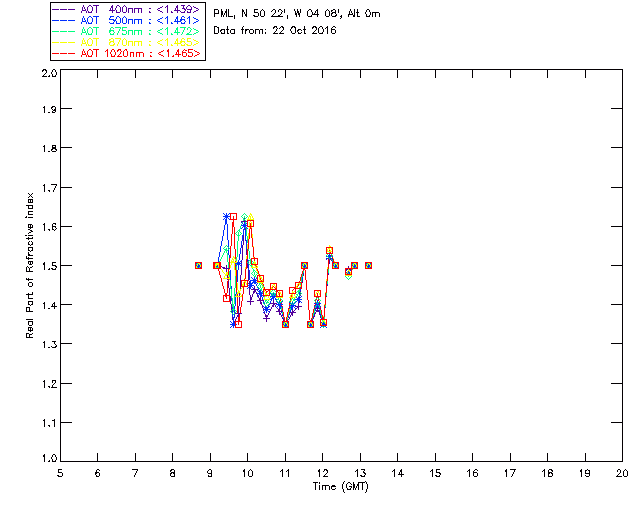This screenshot has height=512, width=640.
Task: Click the blue star peak near 1.63 around 9.4 GMT
Action: click(x=226, y=216)
